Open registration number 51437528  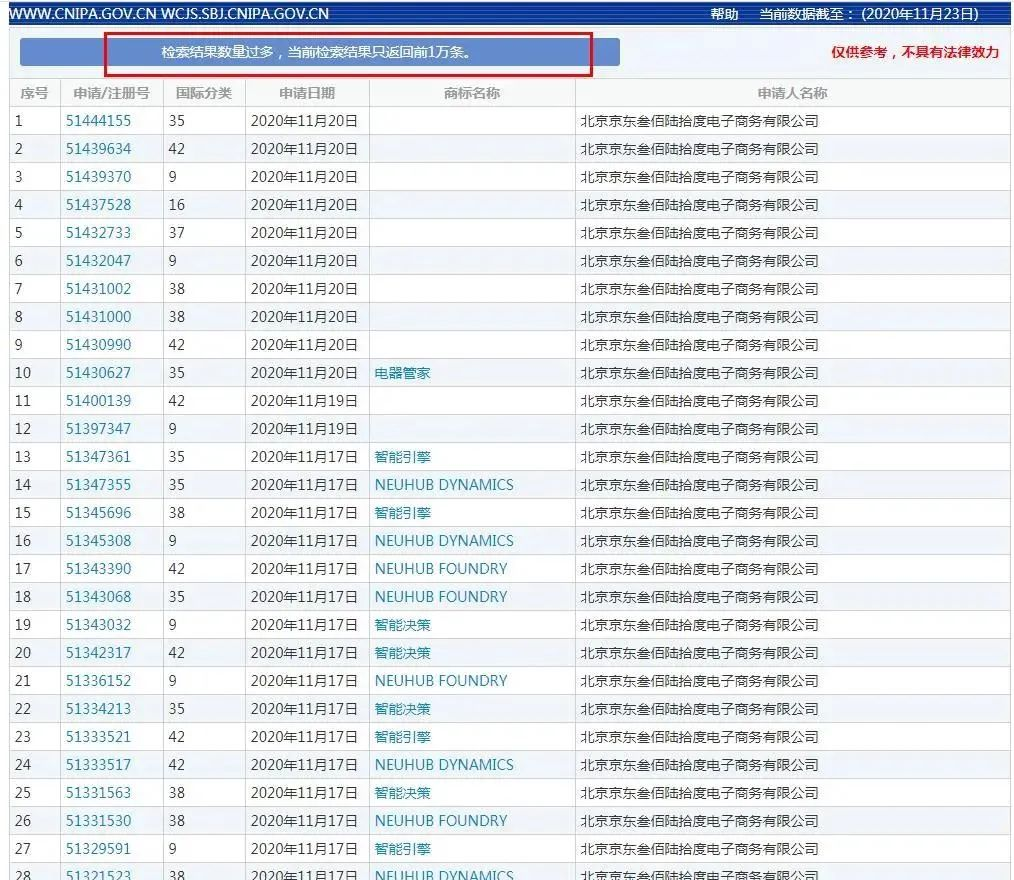(x=98, y=205)
